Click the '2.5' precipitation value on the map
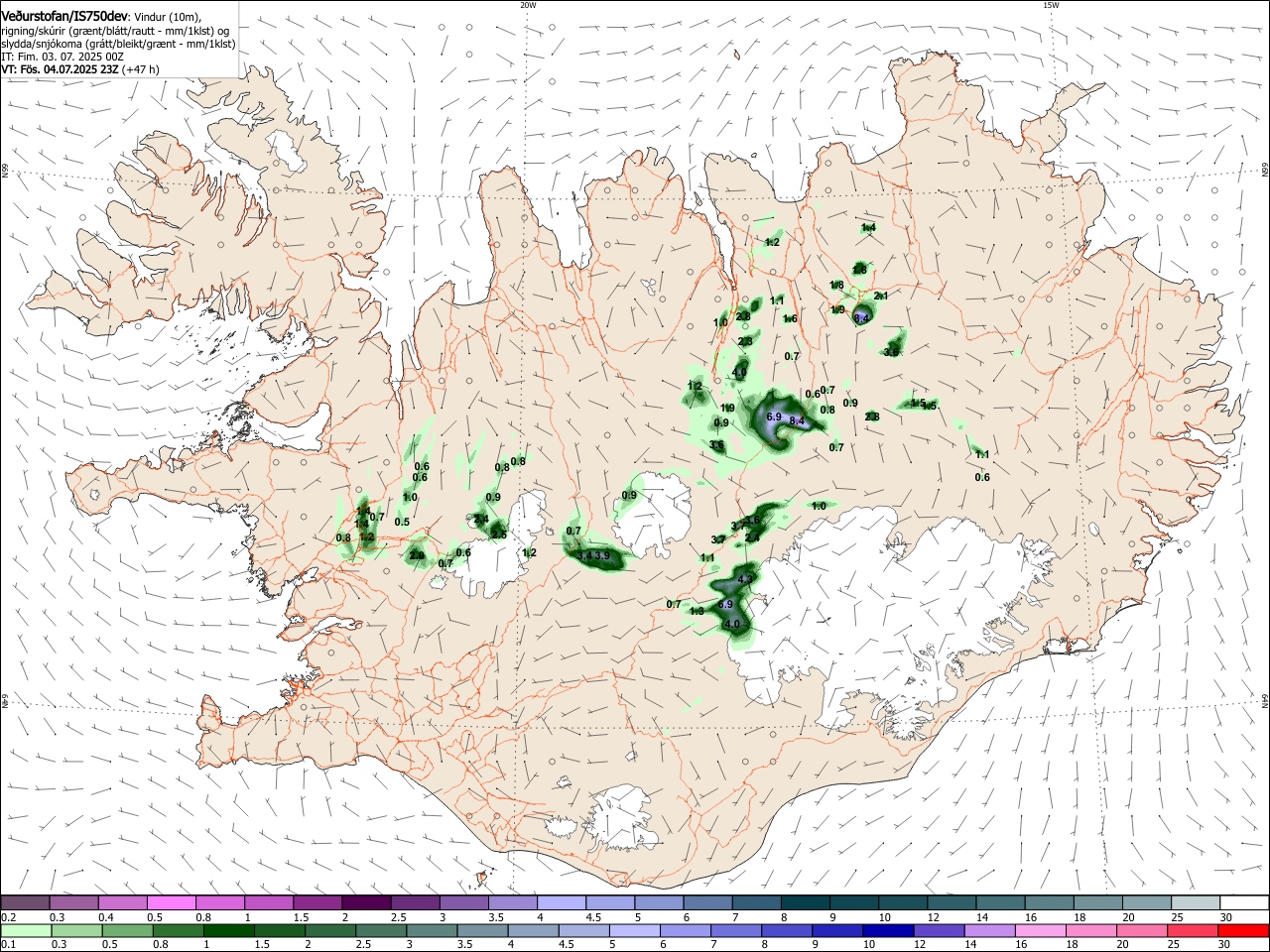Screen dimensions: 1270x952 click(x=499, y=535)
